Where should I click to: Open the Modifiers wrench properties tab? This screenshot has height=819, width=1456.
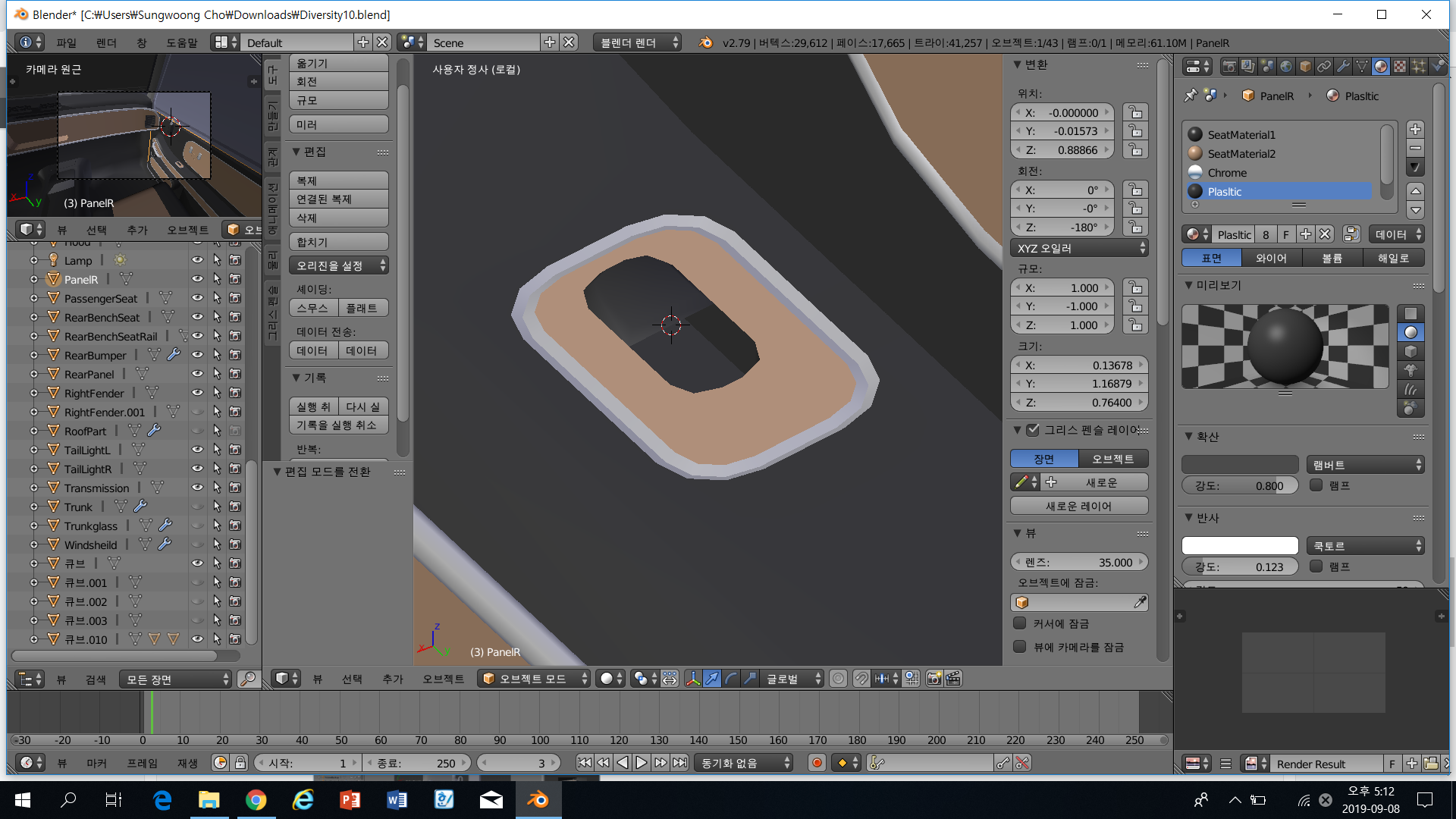[1343, 66]
